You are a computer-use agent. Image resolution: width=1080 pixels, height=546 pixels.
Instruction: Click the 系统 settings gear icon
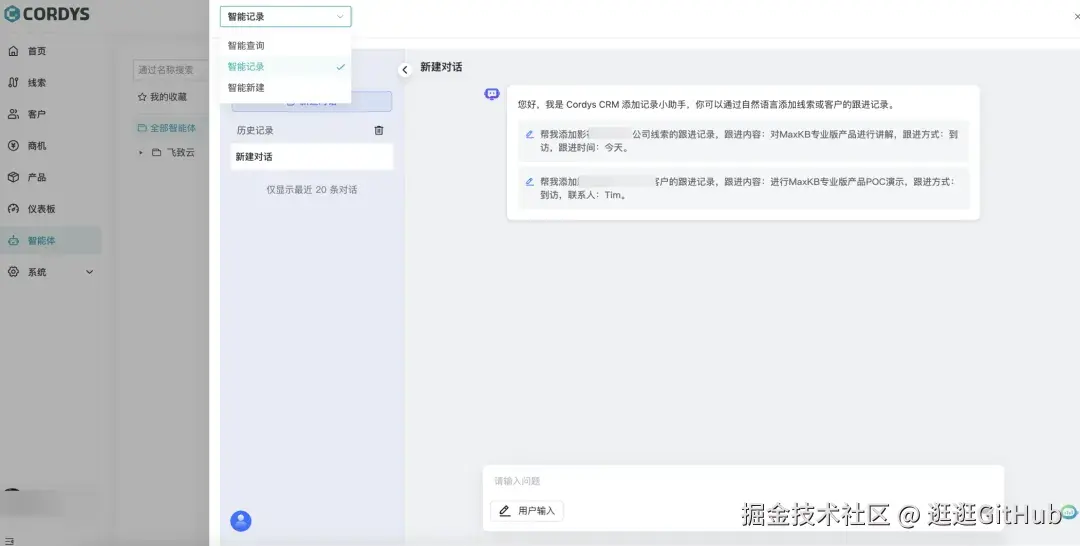click(13, 272)
